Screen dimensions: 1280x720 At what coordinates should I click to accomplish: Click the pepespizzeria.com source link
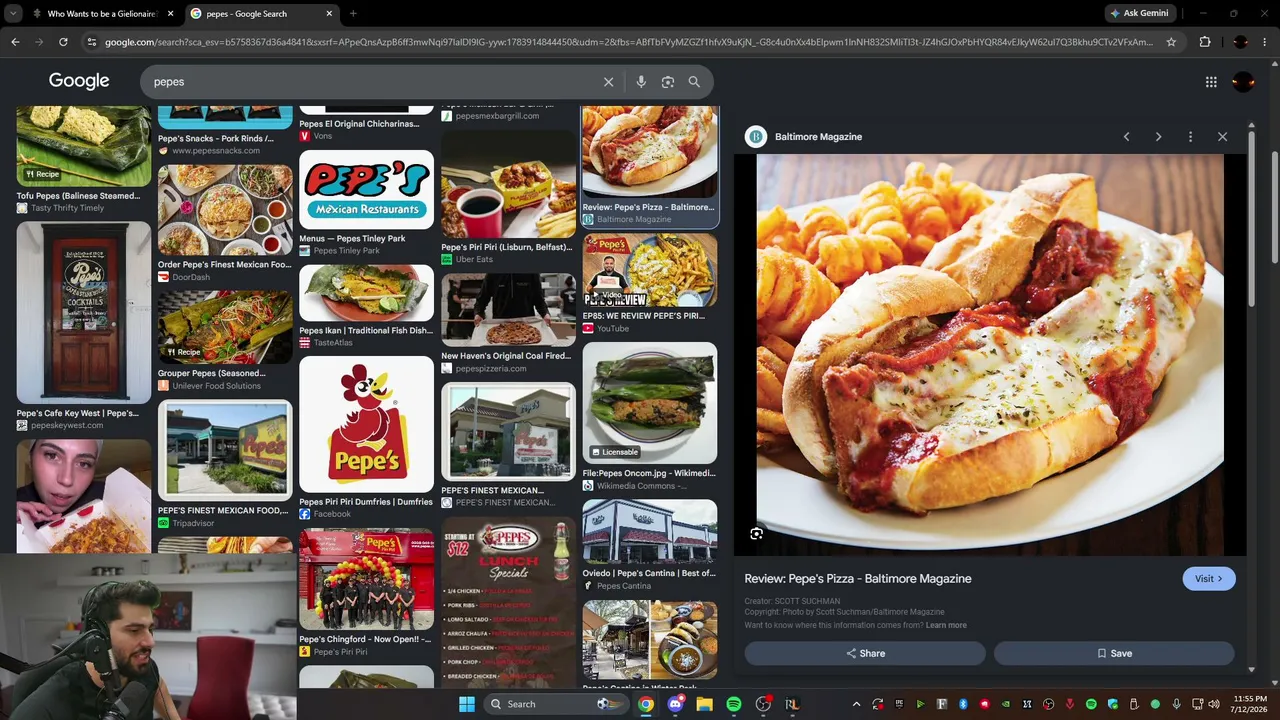tap(491, 369)
